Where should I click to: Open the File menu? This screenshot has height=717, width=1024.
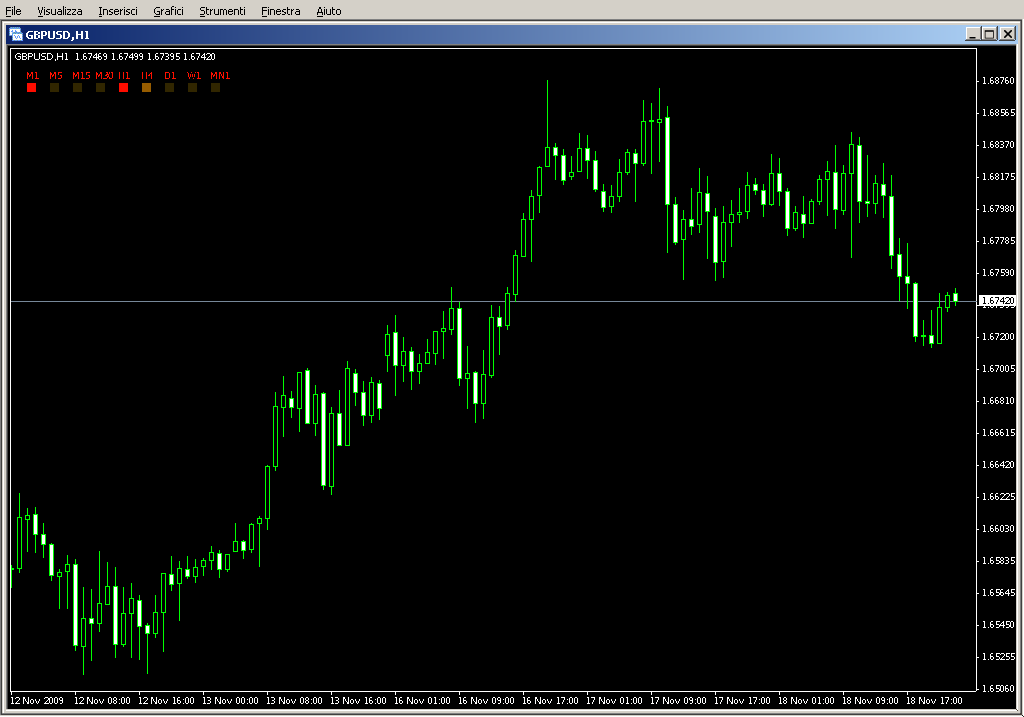[14, 11]
